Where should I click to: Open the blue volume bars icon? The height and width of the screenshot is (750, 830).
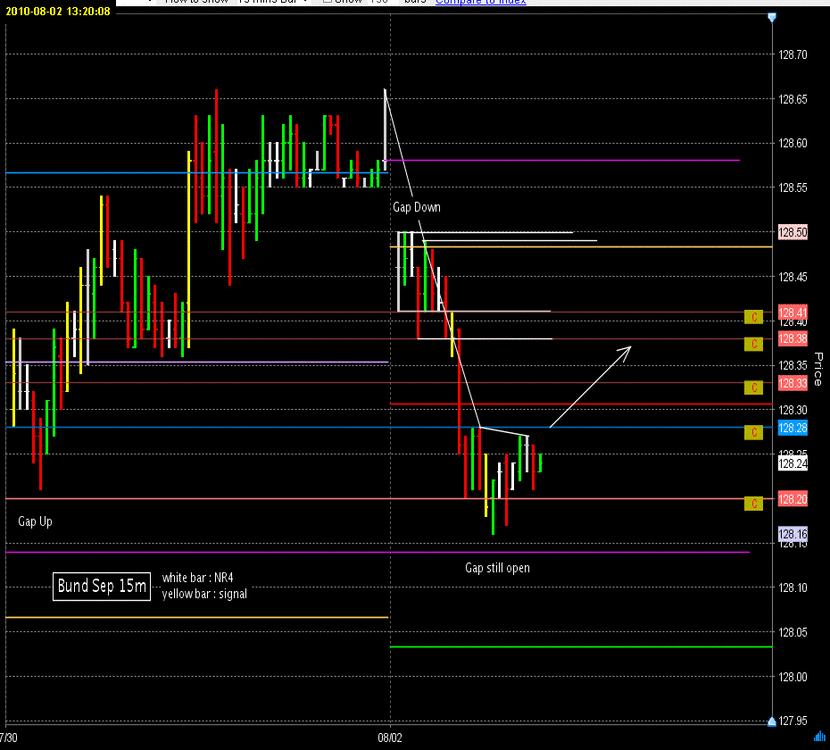pos(820,736)
